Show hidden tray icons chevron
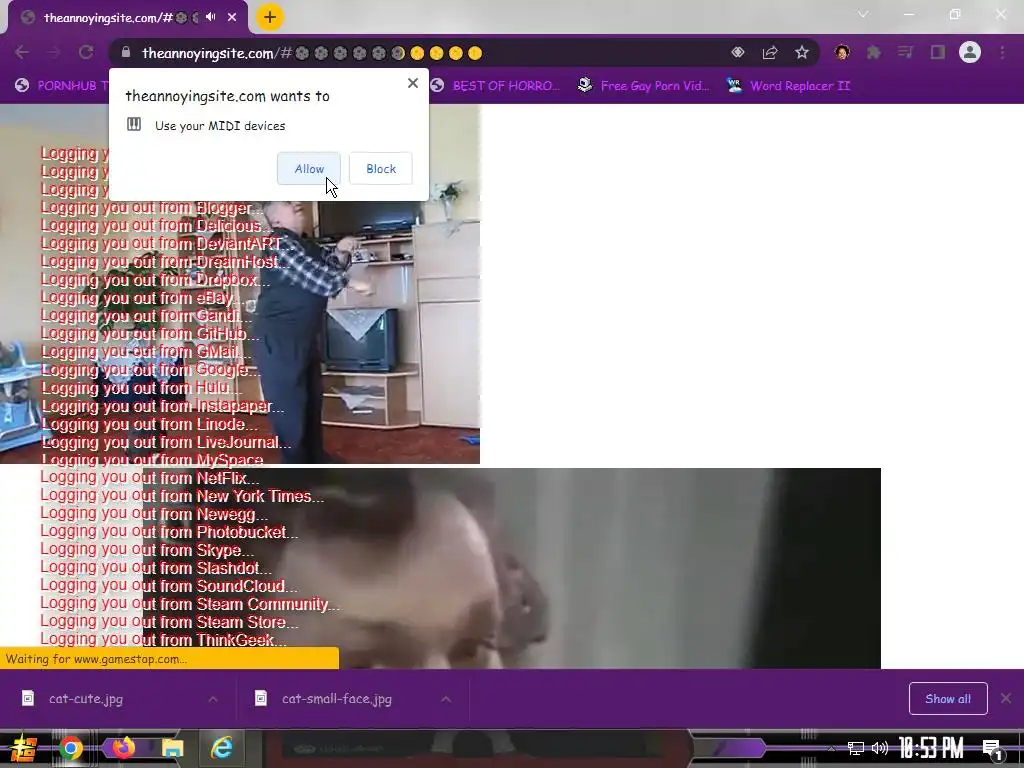Viewport: 1024px width, 768px height. [831, 748]
